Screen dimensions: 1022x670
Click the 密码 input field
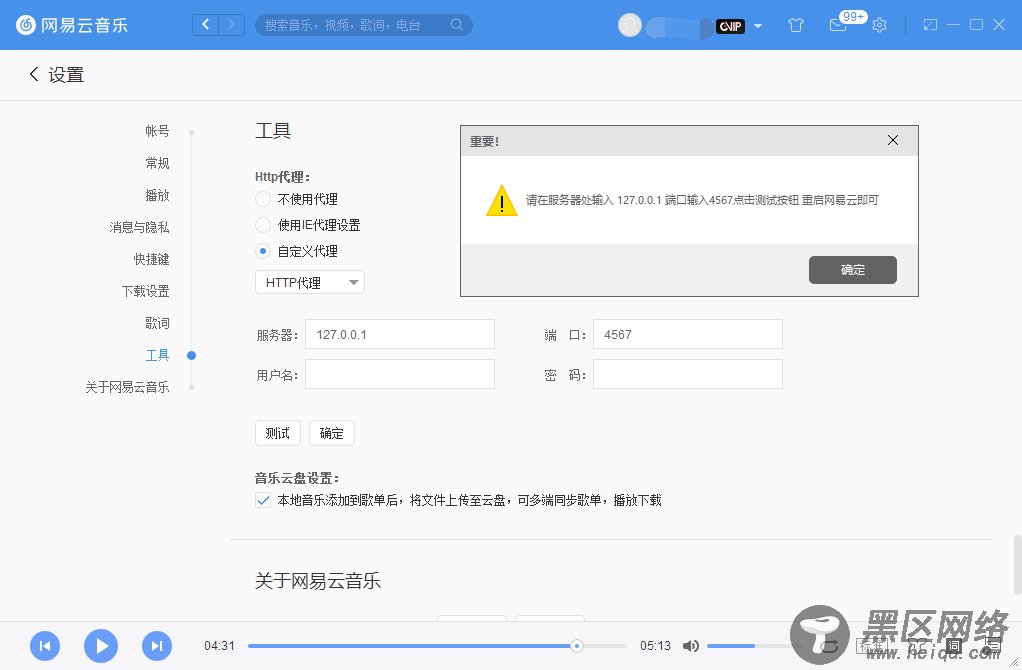pos(688,374)
